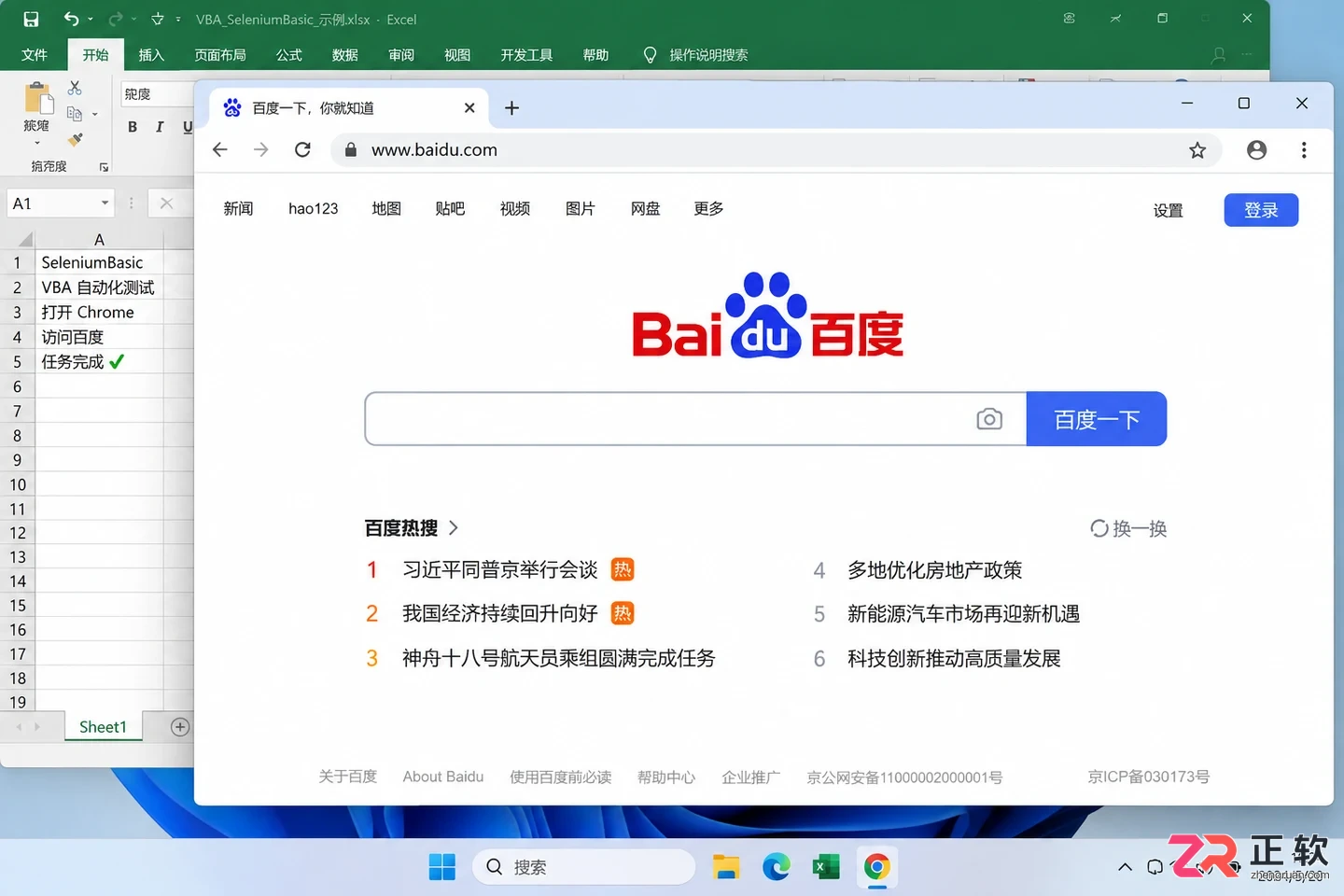This screenshot has height=896, width=1344.
Task: Open the clipboard group dialog launcher
Action: (x=104, y=167)
